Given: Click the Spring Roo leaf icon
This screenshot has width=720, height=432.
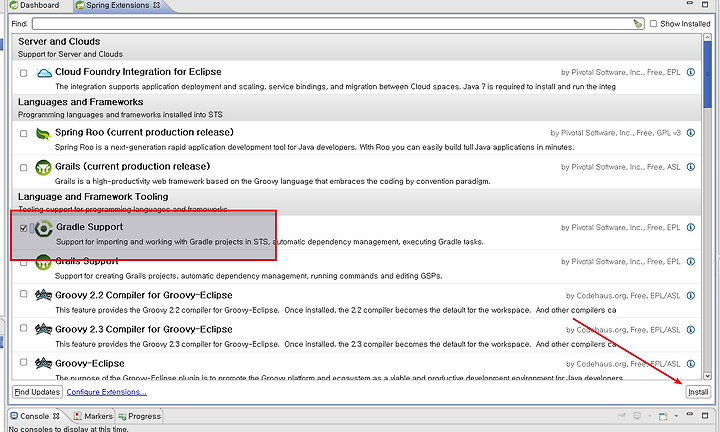Looking at the screenshot, I should click(x=43, y=134).
